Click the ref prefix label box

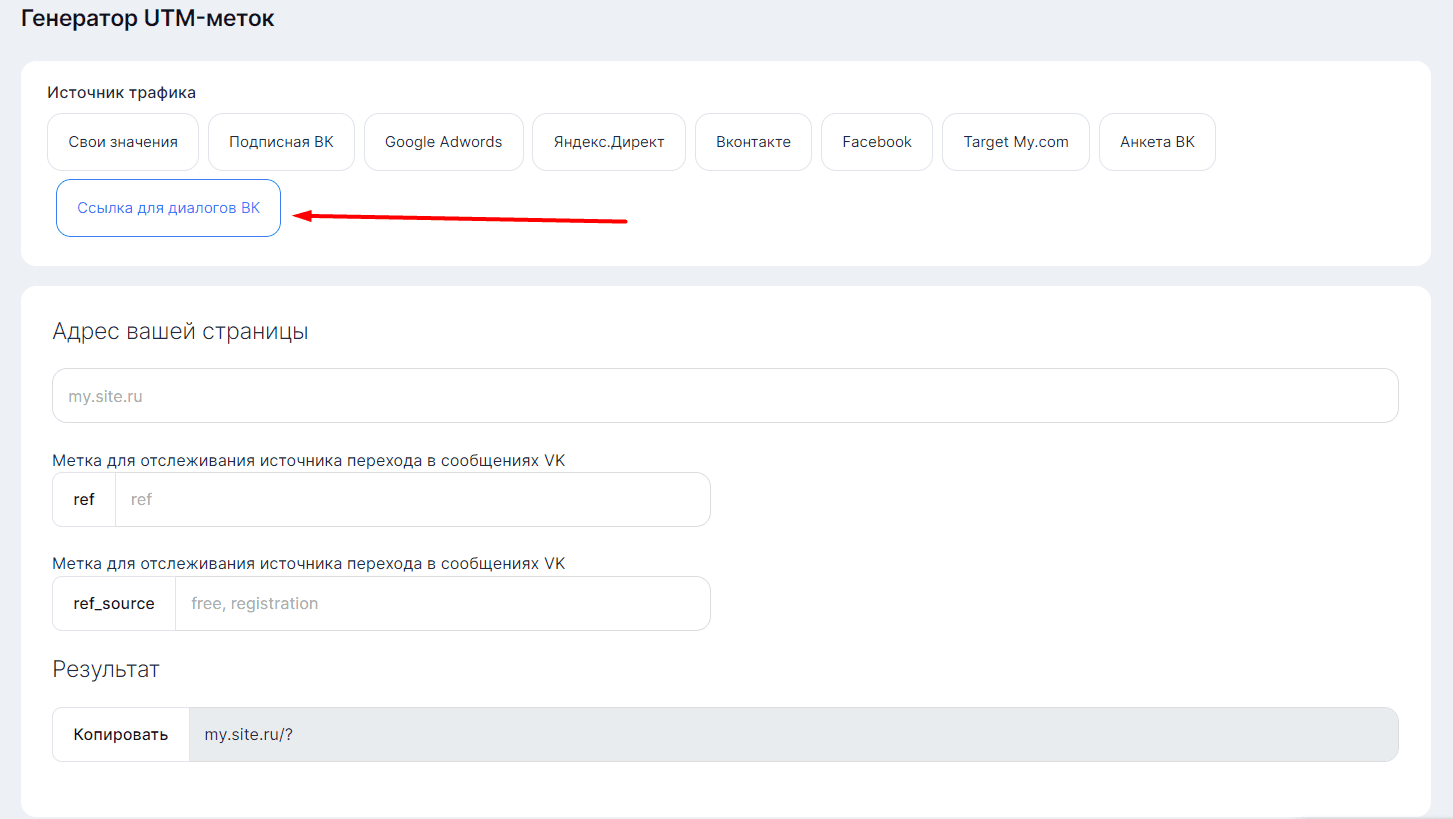pos(84,500)
